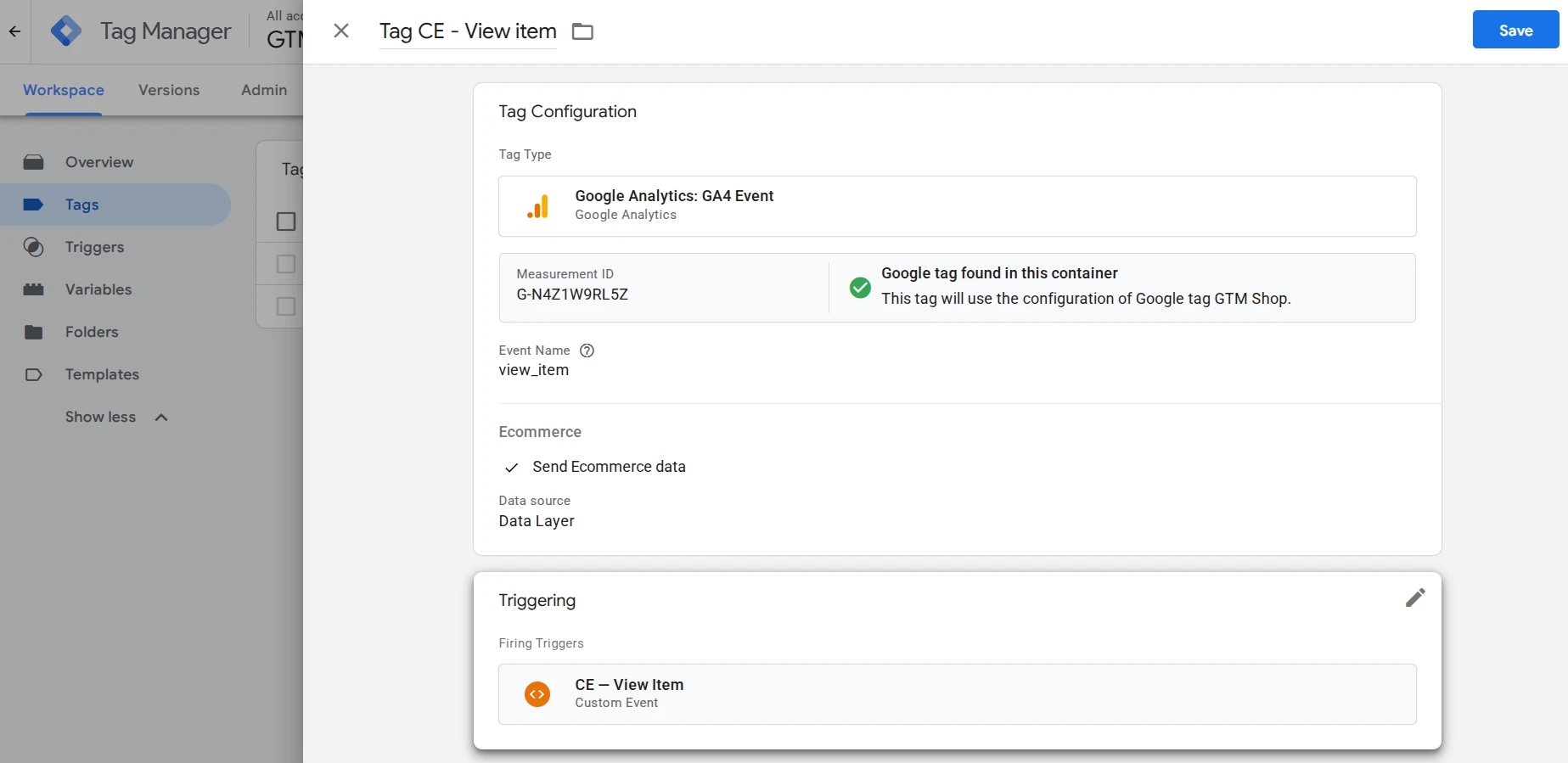Viewport: 1568px width, 763px height.
Task: Click the orange custom event trigger icon
Action: pos(537,694)
